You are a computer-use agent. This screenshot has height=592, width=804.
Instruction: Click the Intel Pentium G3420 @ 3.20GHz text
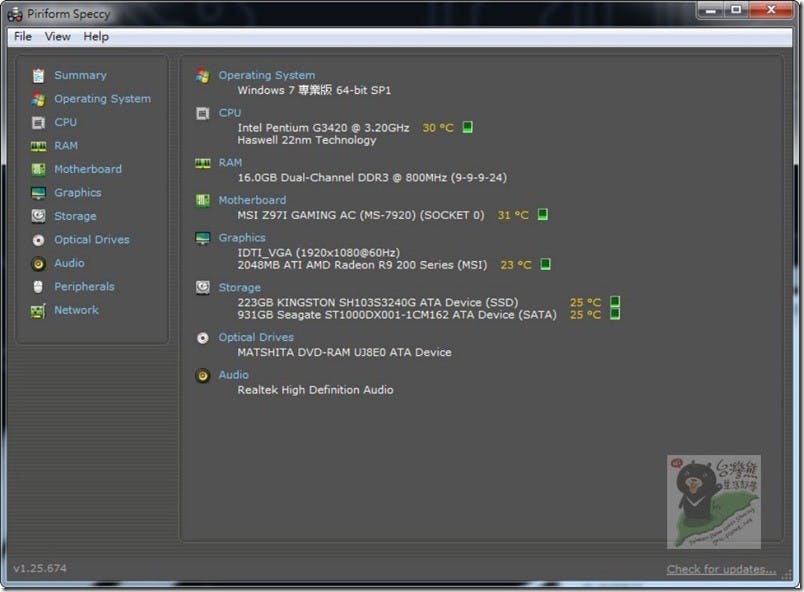pos(323,128)
